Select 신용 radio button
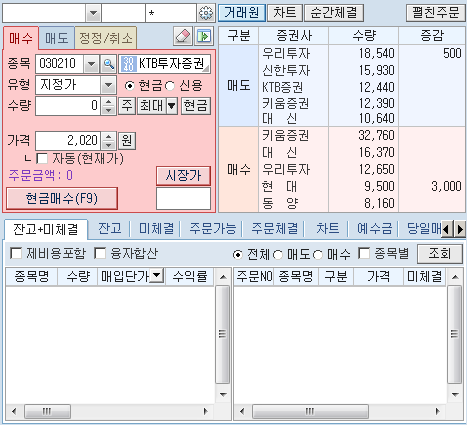This screenshot has width=467, height=425. click(170, 86)
